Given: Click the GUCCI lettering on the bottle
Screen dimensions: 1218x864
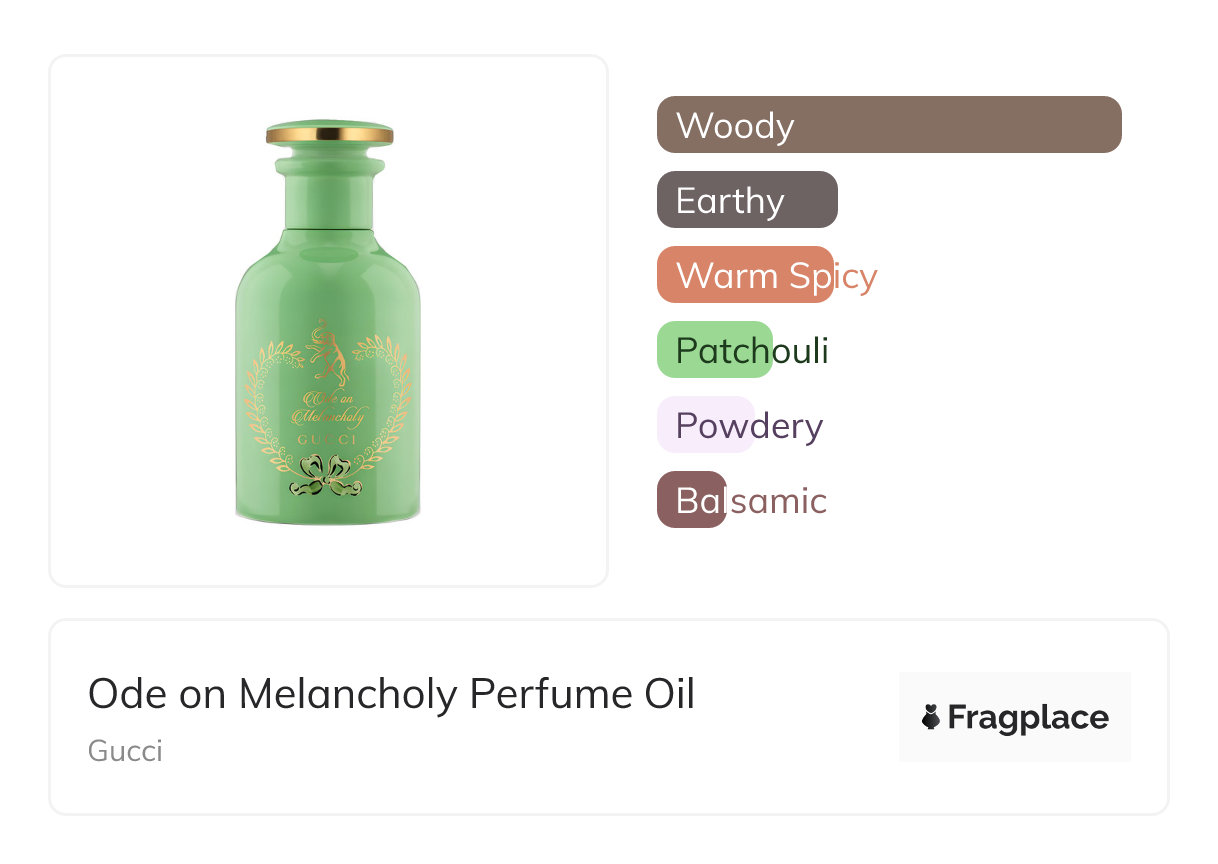Looking at the screenshot, I should pyautogui.click(x=327, y=440).
